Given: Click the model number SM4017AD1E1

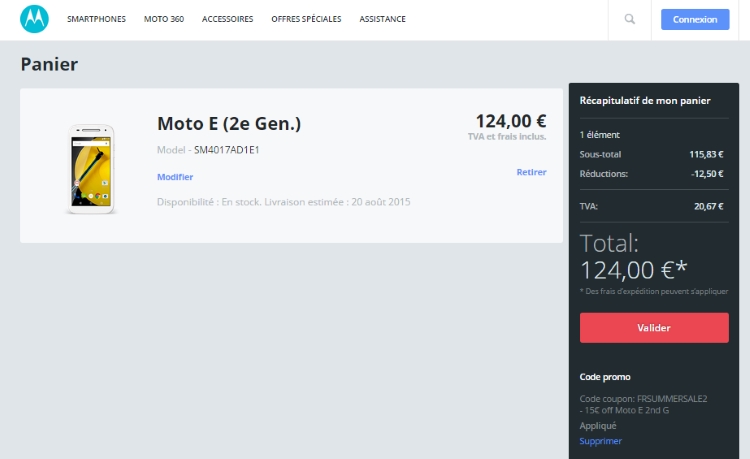Looking at the screenshot, I should [x=226, y=150].
